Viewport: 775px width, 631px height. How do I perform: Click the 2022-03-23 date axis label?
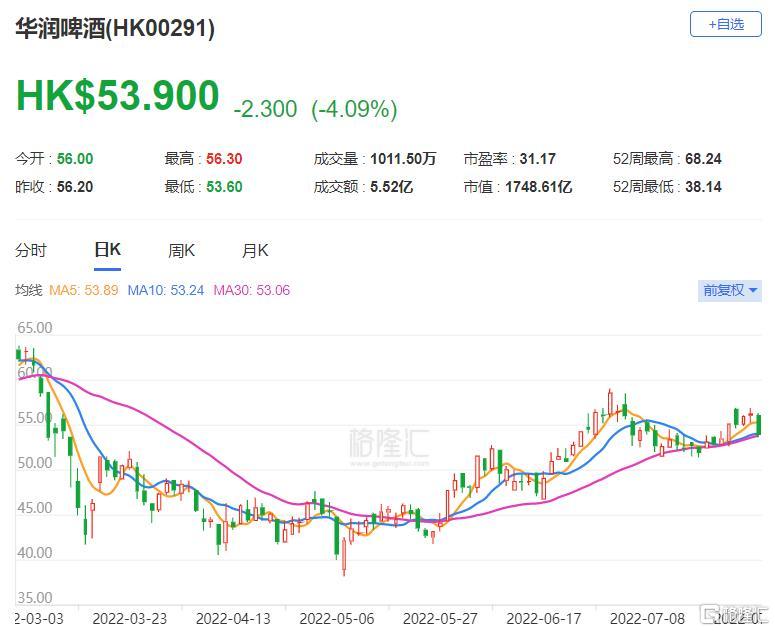[x=130, y=619]
